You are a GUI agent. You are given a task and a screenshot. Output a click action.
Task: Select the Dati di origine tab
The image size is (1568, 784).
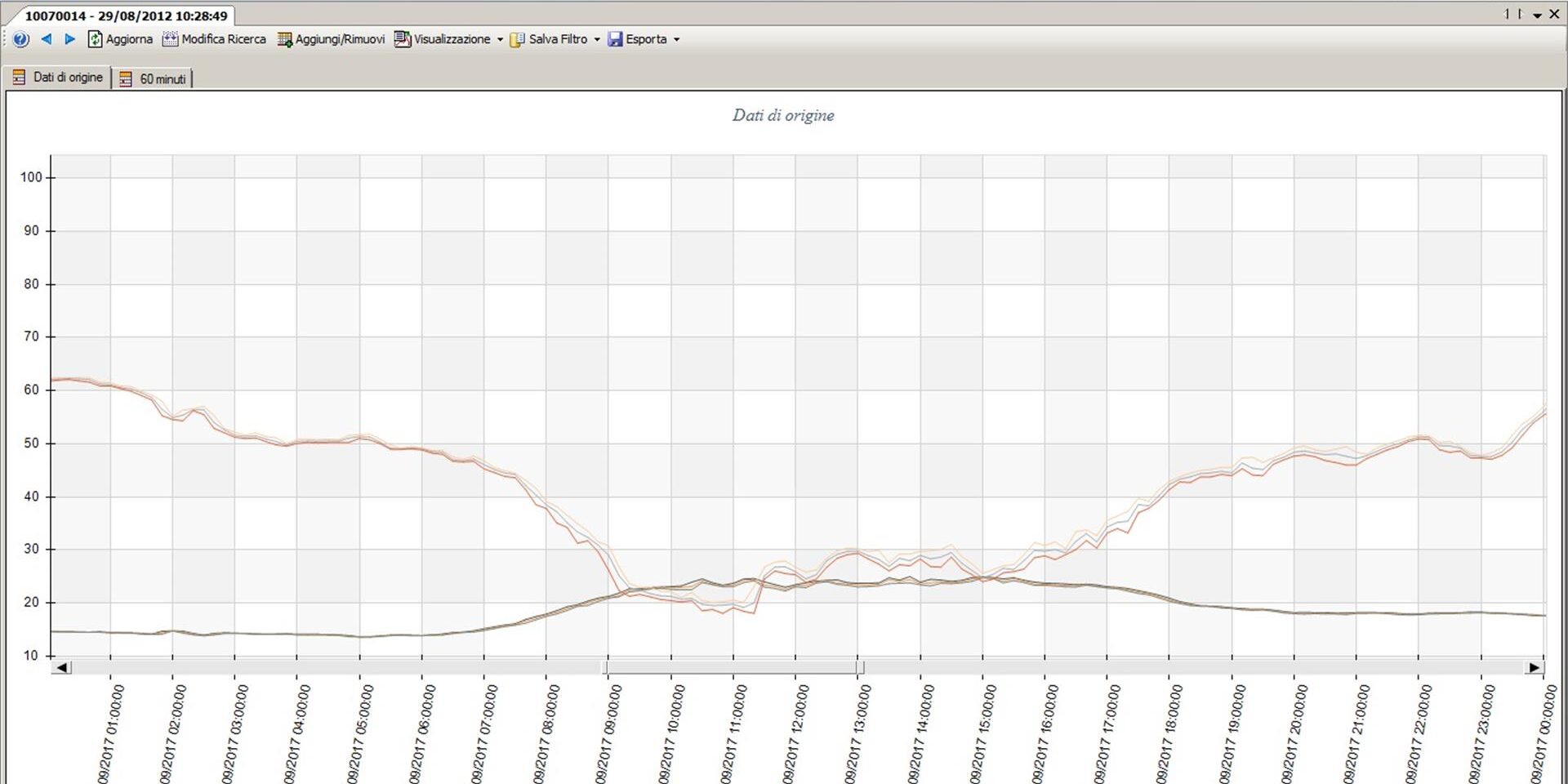67,77
